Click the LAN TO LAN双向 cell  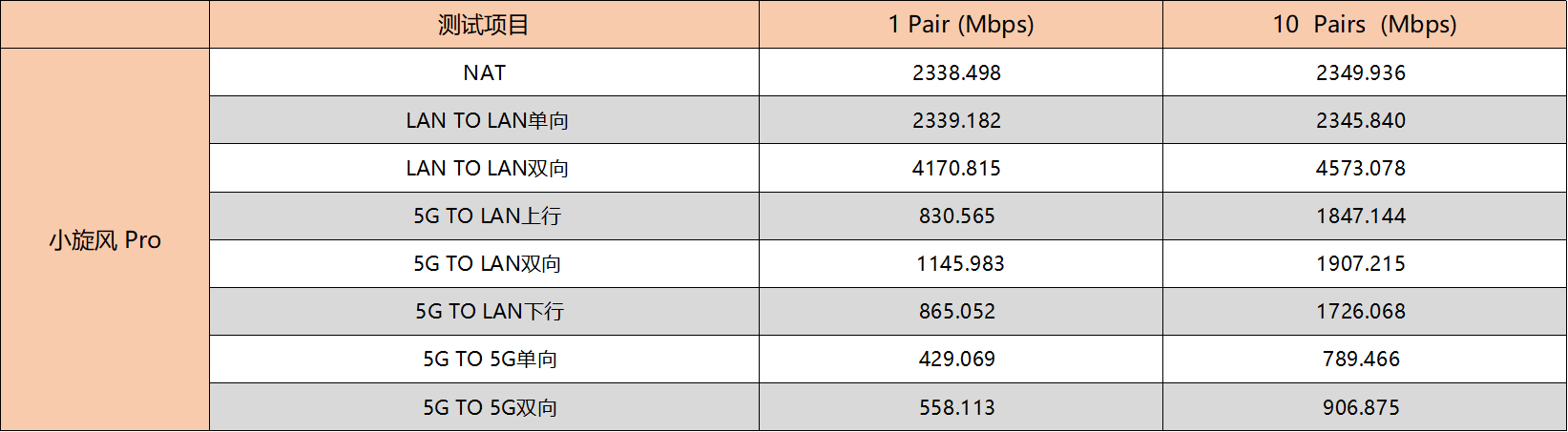[484, 168]
